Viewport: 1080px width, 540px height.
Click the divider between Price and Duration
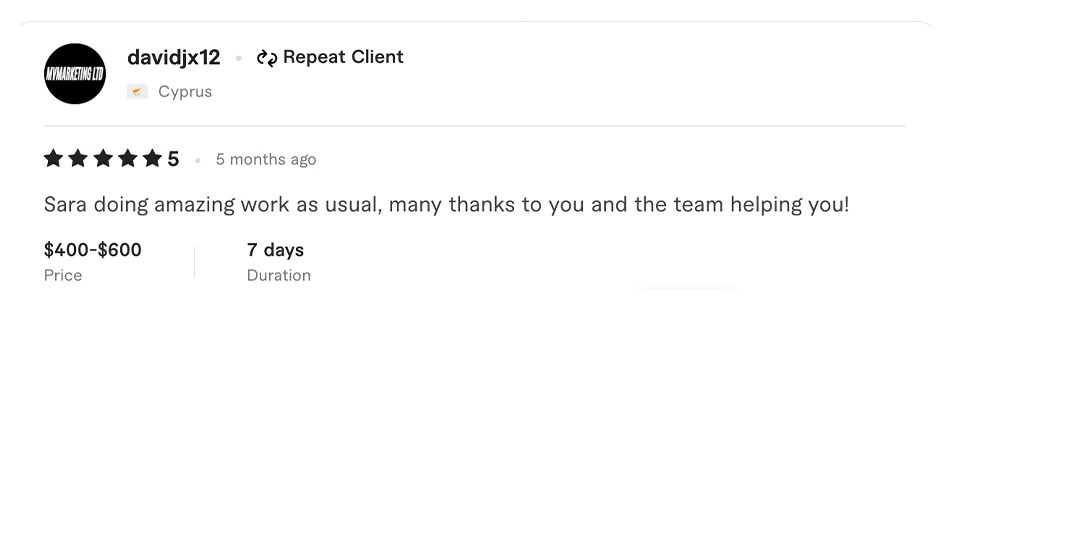point(194,262)
